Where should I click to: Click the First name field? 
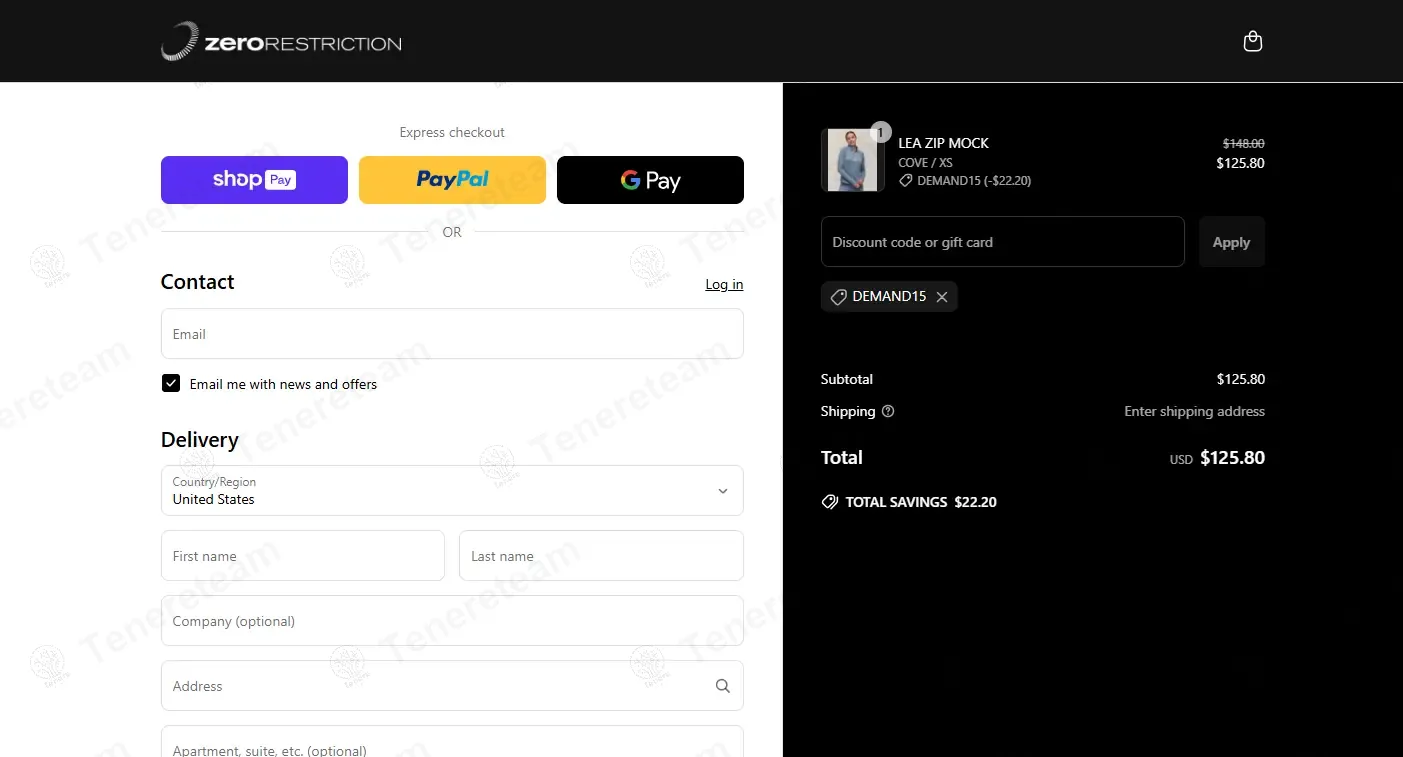[302, 556]
